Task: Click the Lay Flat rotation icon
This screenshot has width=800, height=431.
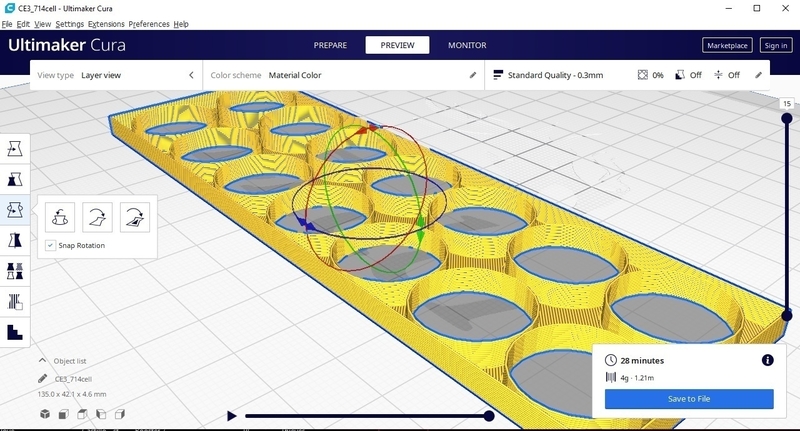Action: click(98, 215)
